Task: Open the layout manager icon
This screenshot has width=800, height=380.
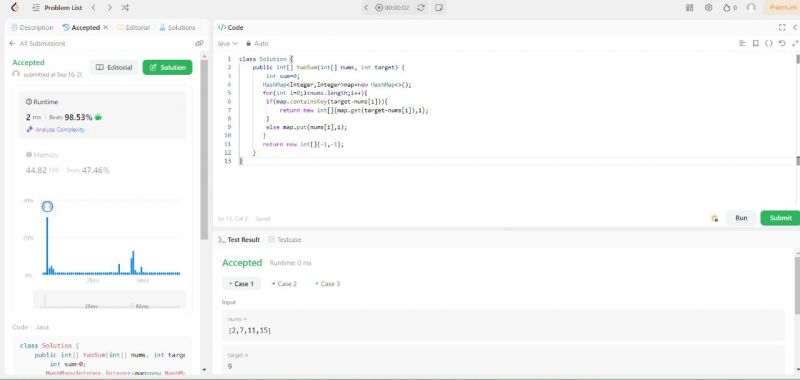Action: pos(690,8)
